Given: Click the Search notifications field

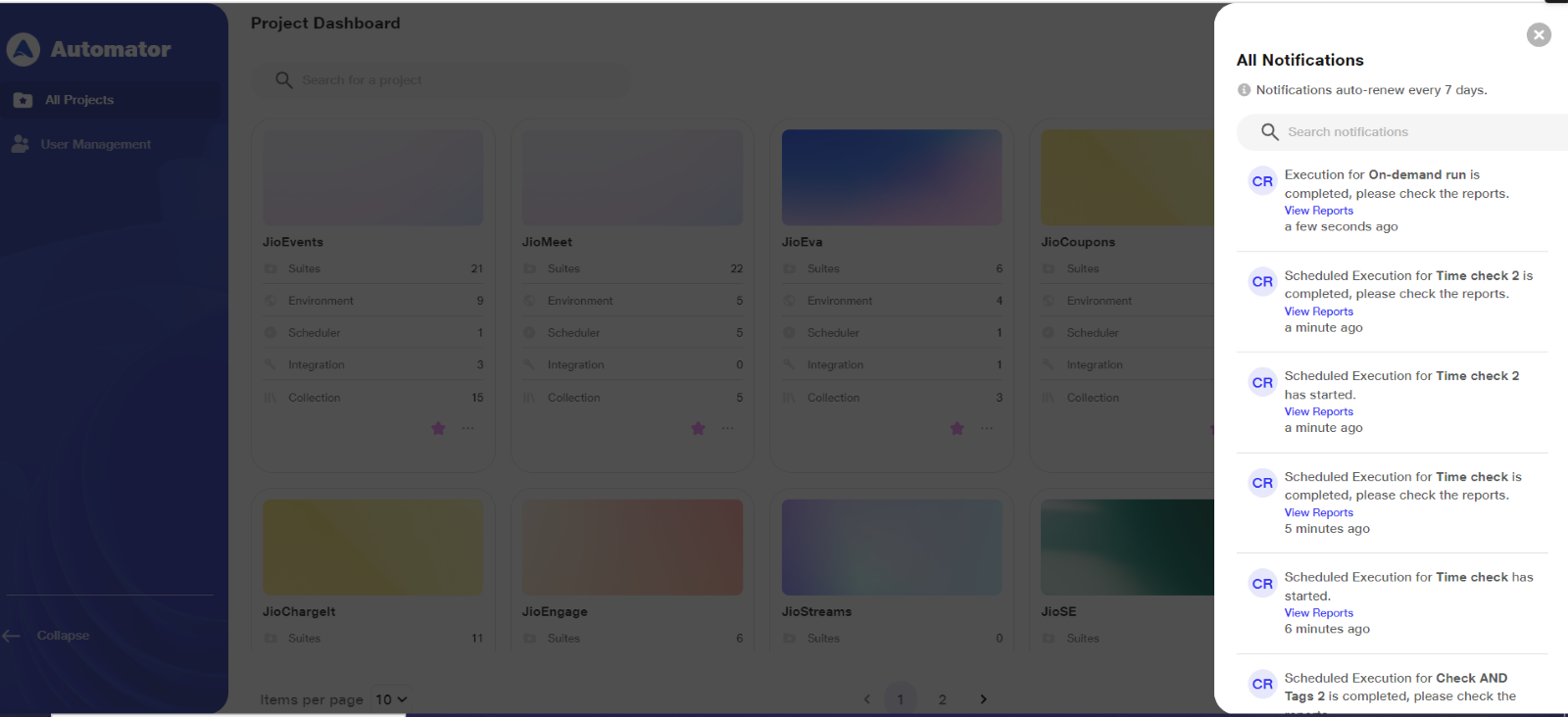Looking at the screenshot, I should [x=1403, y=132].
